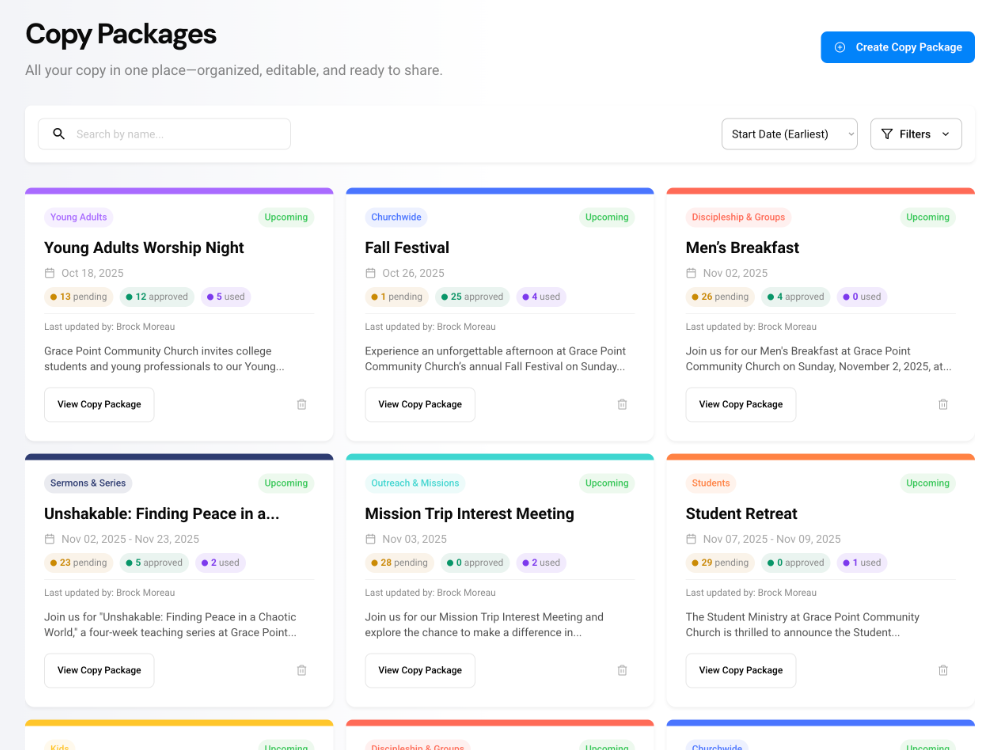Screen dimensions: 1000x750
Task: Click the Discipleship & Groups tag on Men's Breakfast
Action: (739, 217)
